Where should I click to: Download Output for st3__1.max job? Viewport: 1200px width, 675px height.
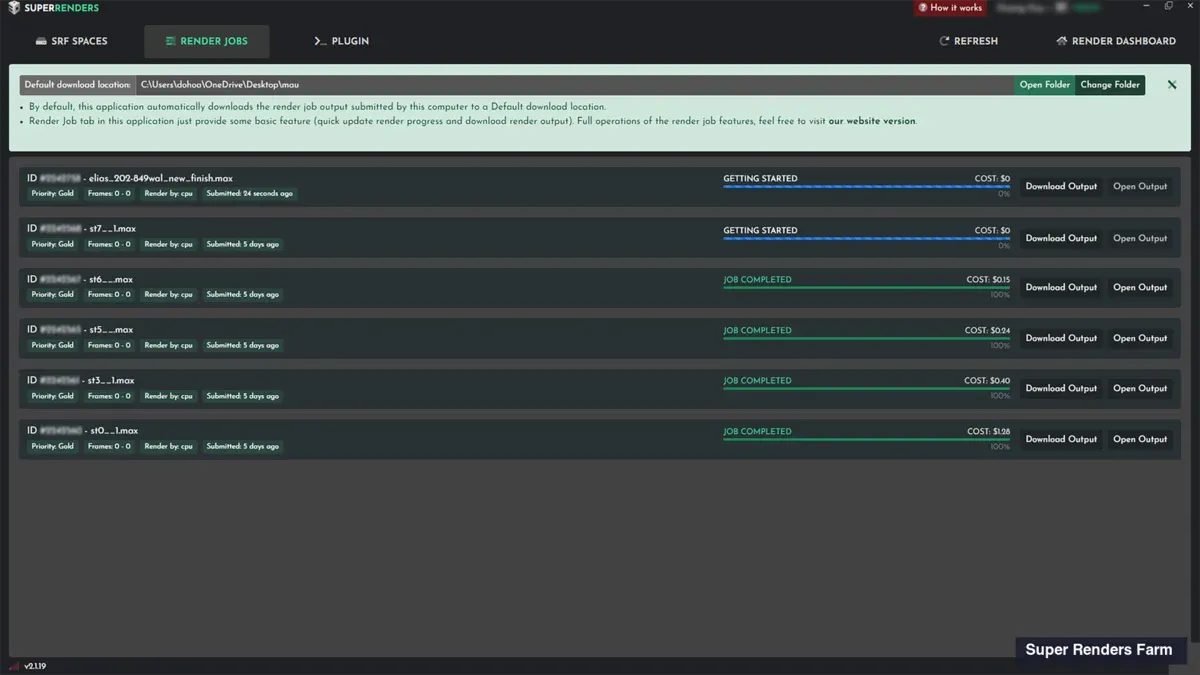(x=1061, y=388)
